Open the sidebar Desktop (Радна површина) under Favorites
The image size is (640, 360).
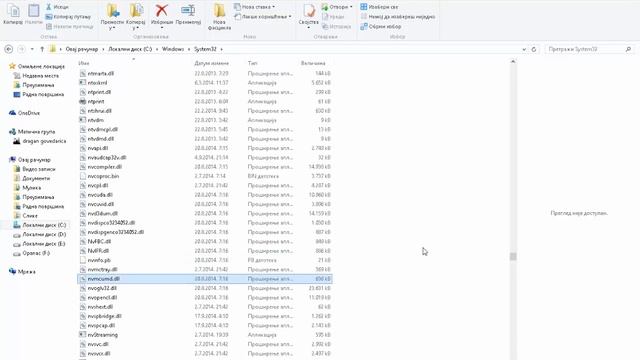[39, 94]
